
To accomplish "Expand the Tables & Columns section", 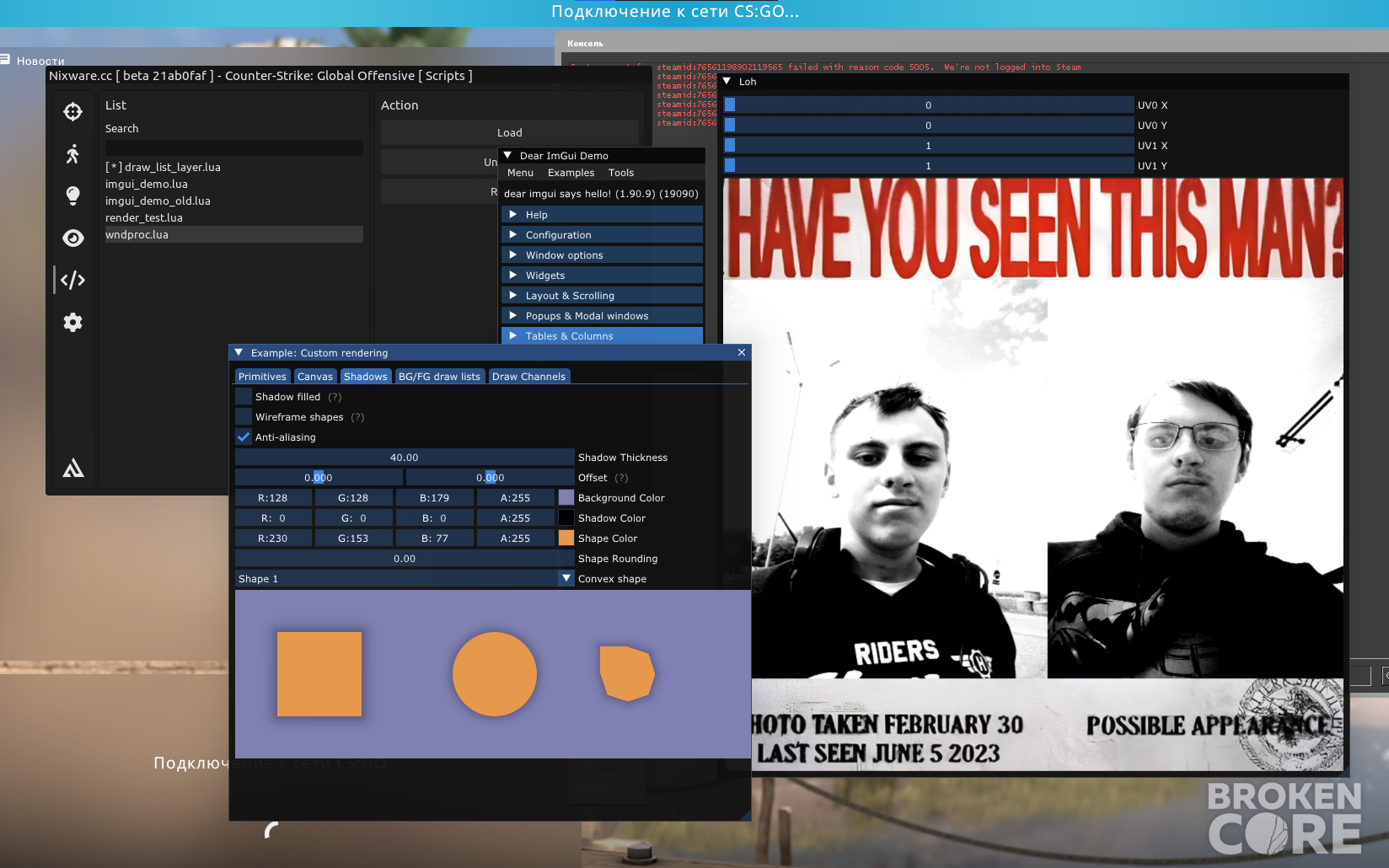I will coord(602,336).
